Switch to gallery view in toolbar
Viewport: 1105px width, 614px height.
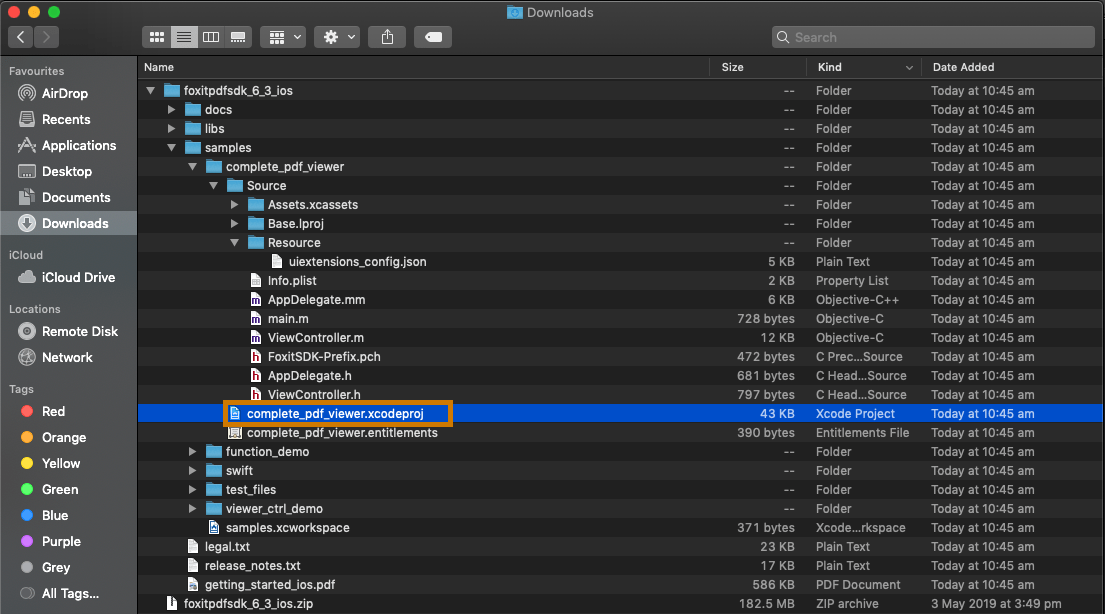238,37
